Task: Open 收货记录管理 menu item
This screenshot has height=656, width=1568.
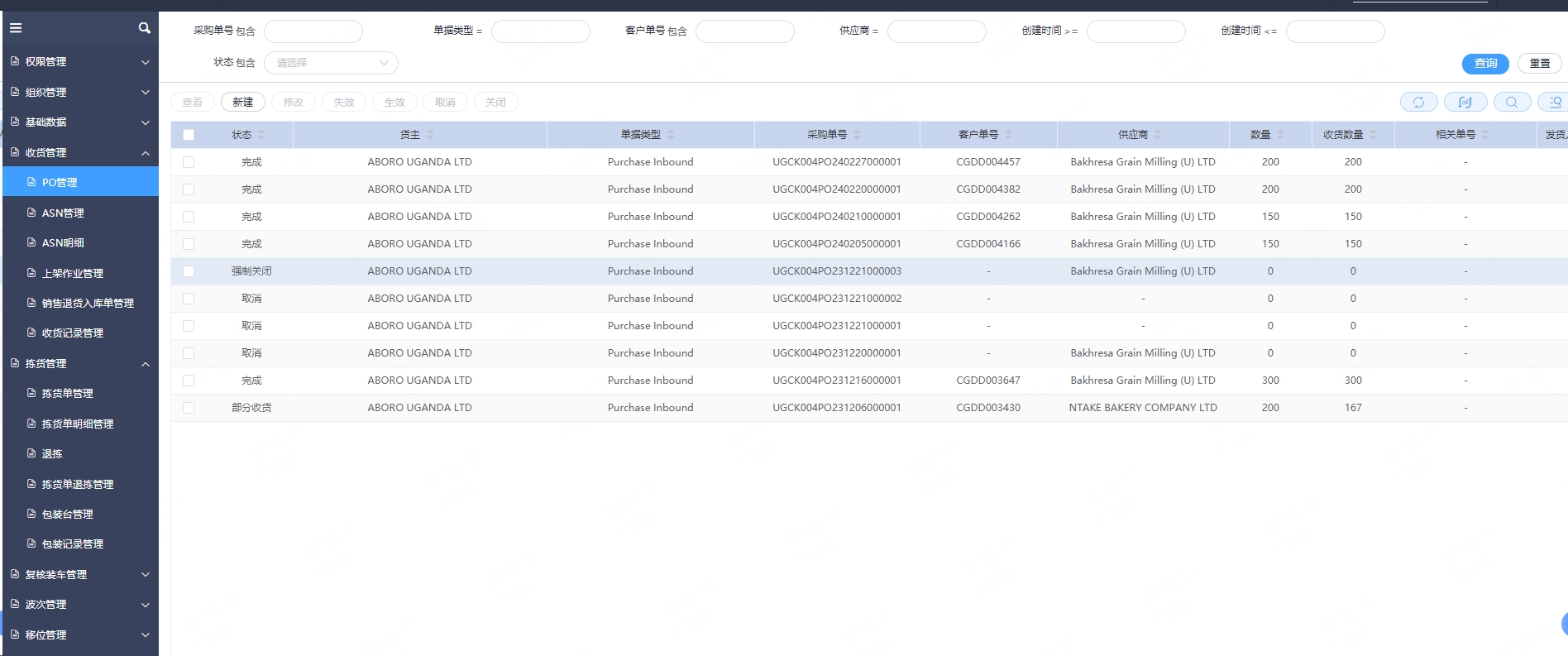Action: click(x=80, y=333)
